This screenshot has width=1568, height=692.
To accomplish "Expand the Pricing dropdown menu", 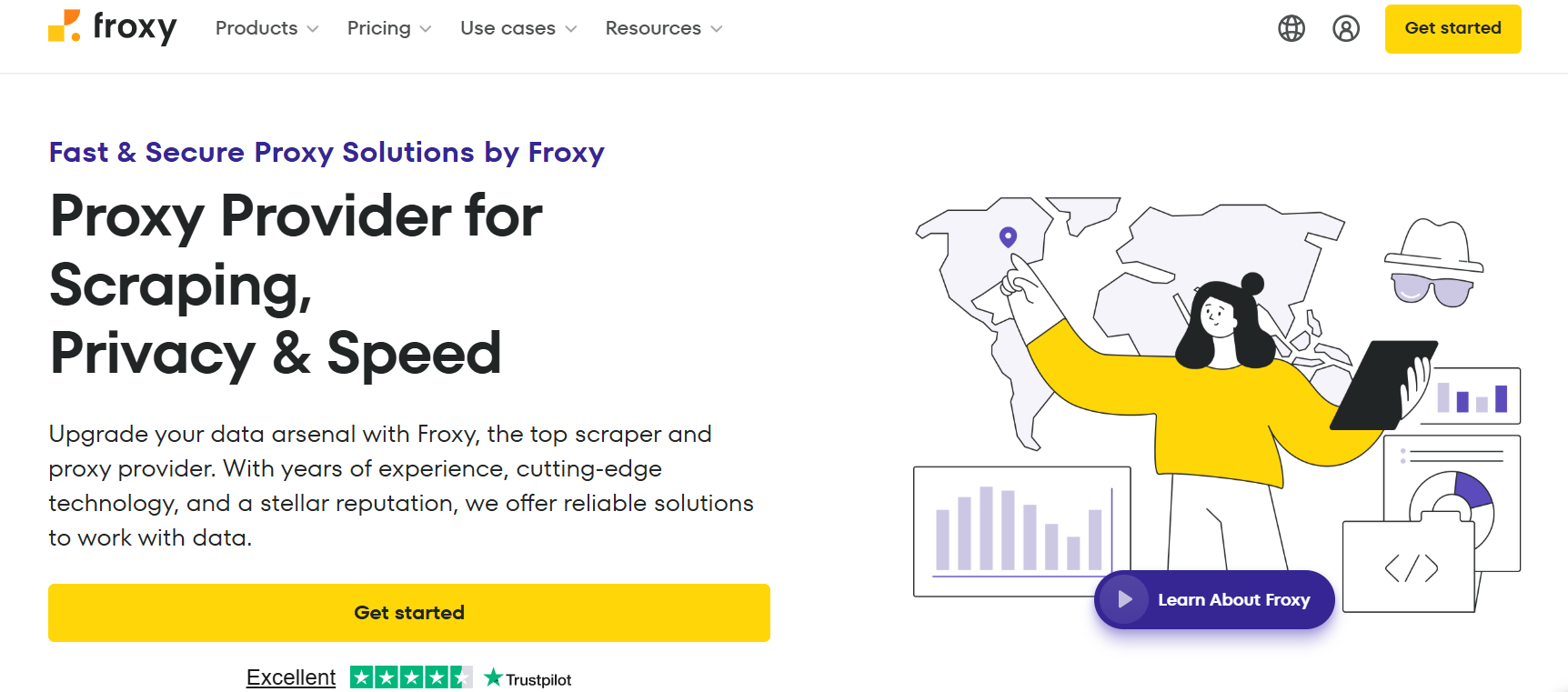I will pos(388,28).
